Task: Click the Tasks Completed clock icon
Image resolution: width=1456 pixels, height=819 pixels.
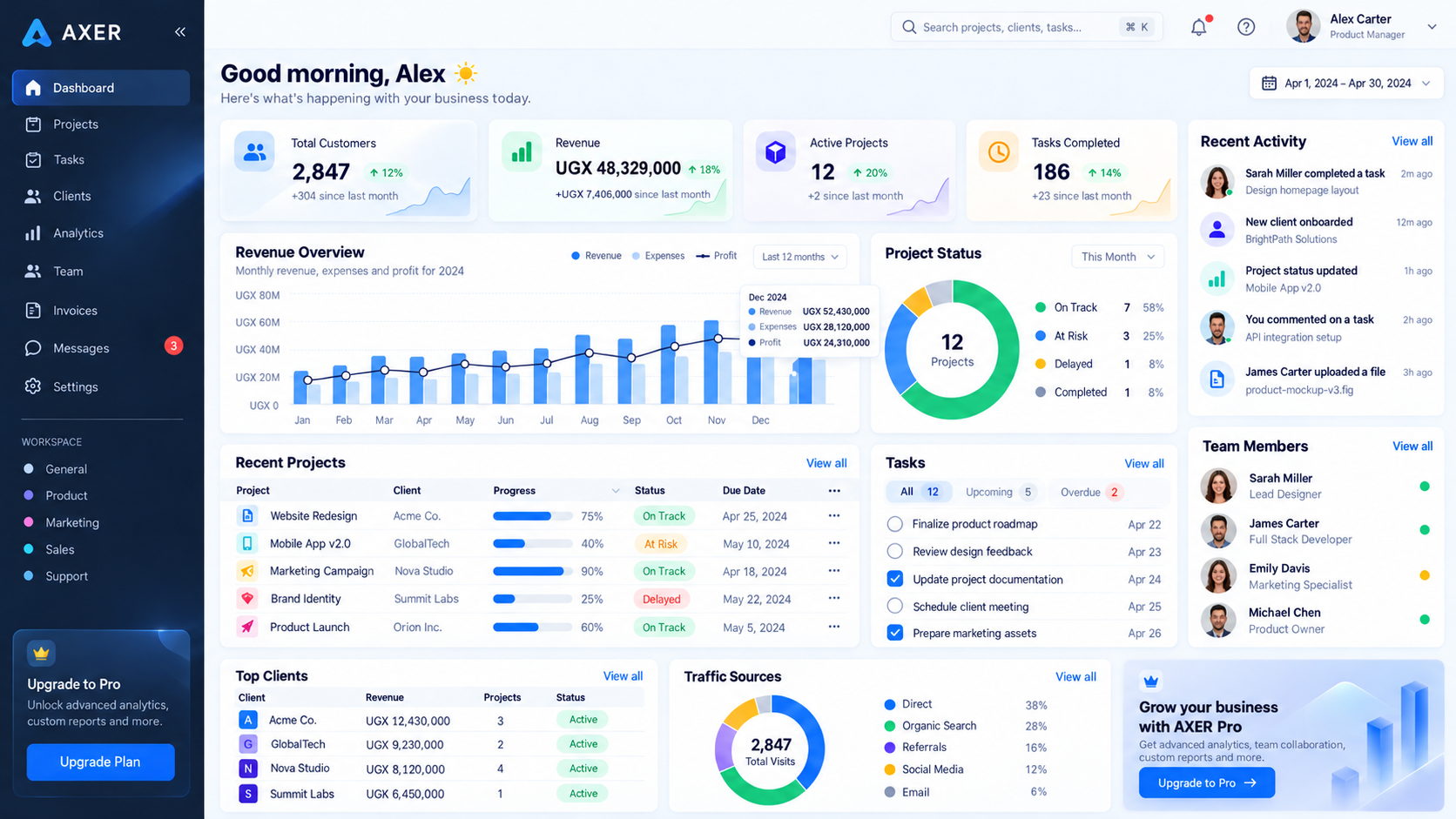Action: tap(998, 152)
